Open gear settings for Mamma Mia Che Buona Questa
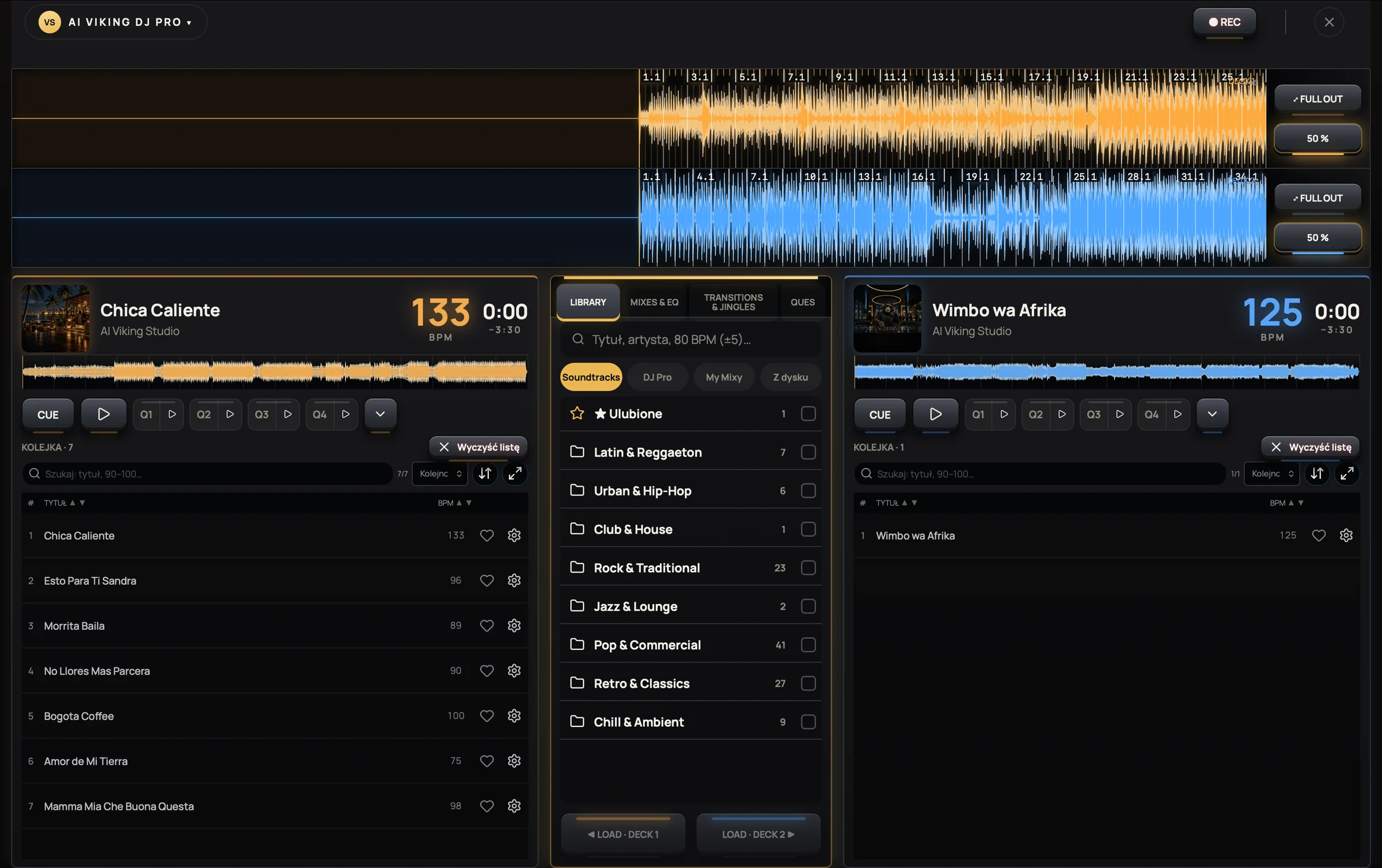 pyautogui.click(x=514, y=806)
